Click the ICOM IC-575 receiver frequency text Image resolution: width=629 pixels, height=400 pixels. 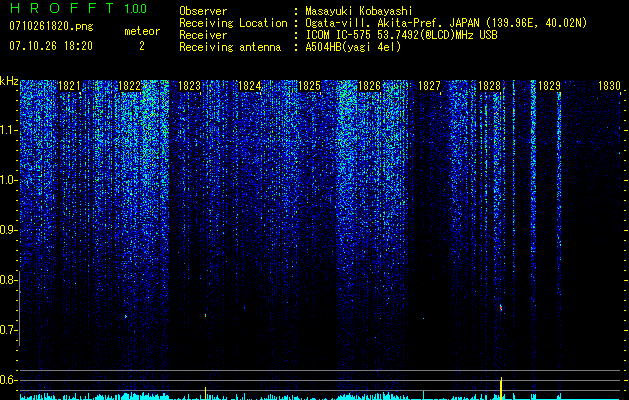pos(401,35)
